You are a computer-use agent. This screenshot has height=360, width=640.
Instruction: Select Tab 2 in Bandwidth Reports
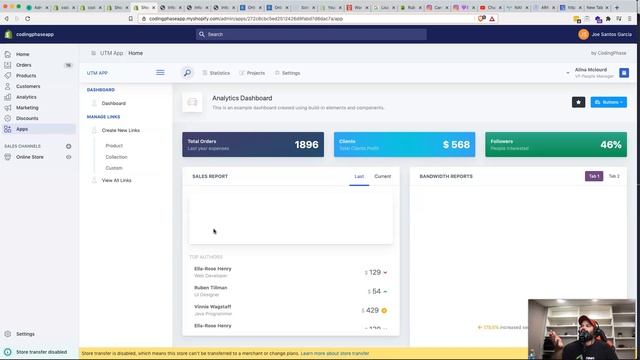tap(614, 176)
